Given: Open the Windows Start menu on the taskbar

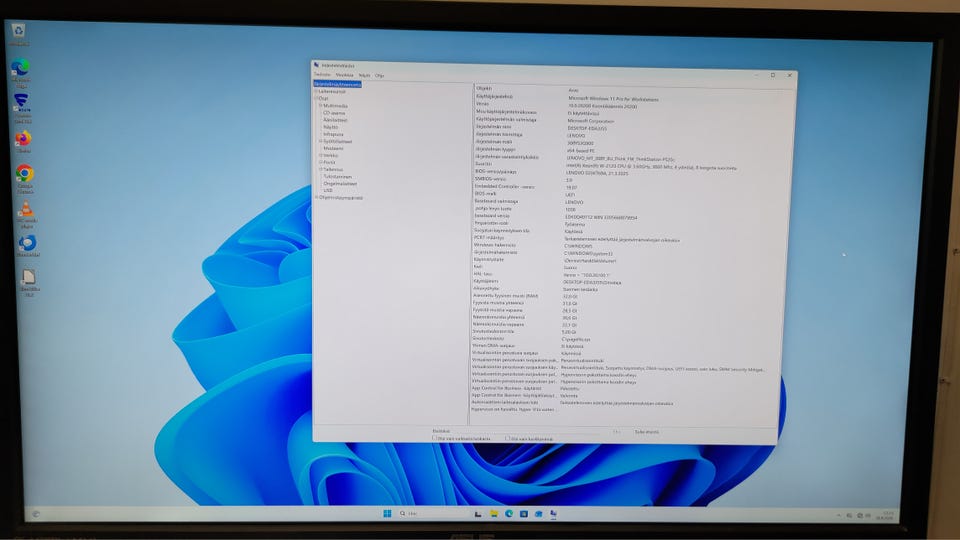Looking at the screenshot, I should 387,513.
